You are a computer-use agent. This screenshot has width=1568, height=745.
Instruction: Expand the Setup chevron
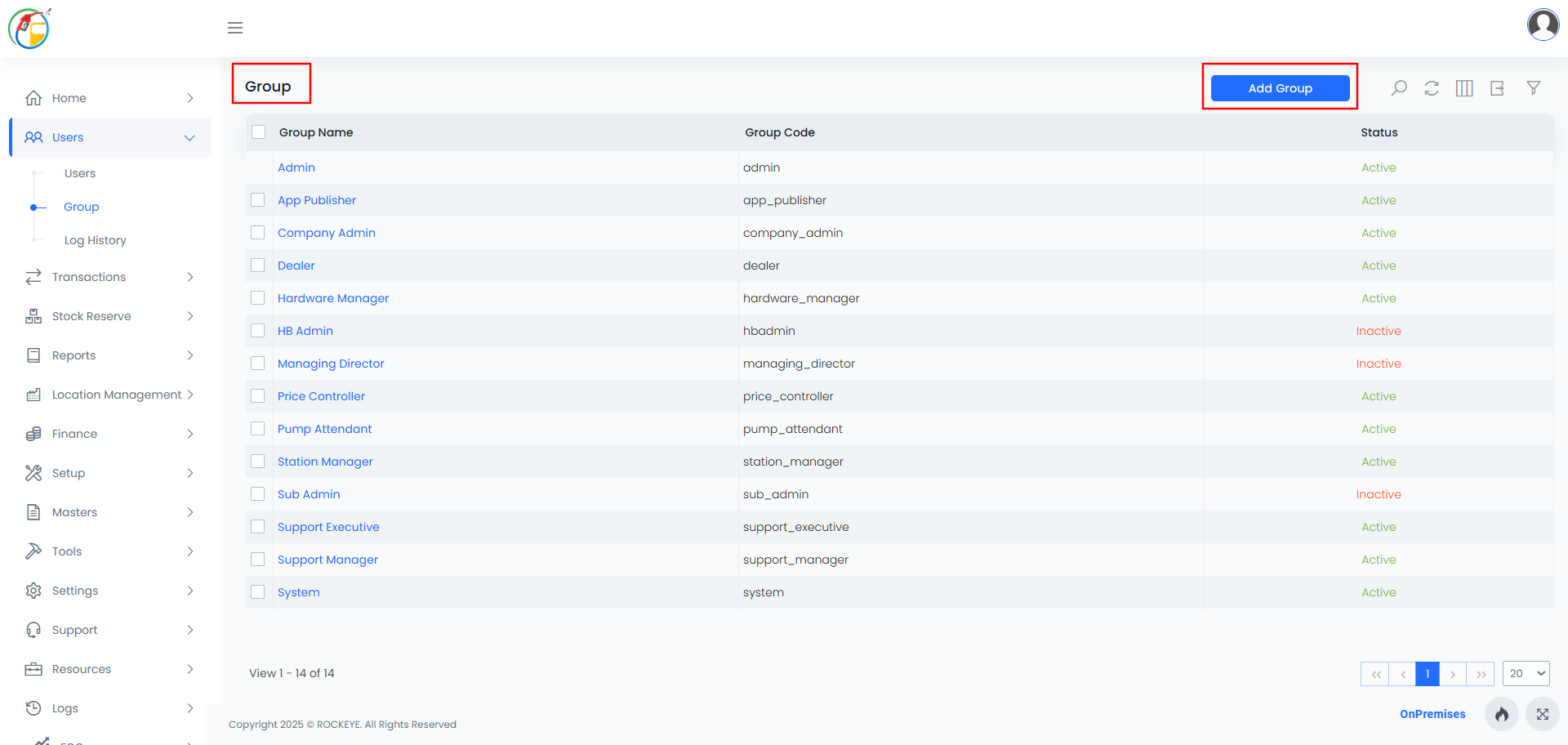coord(190,473)
